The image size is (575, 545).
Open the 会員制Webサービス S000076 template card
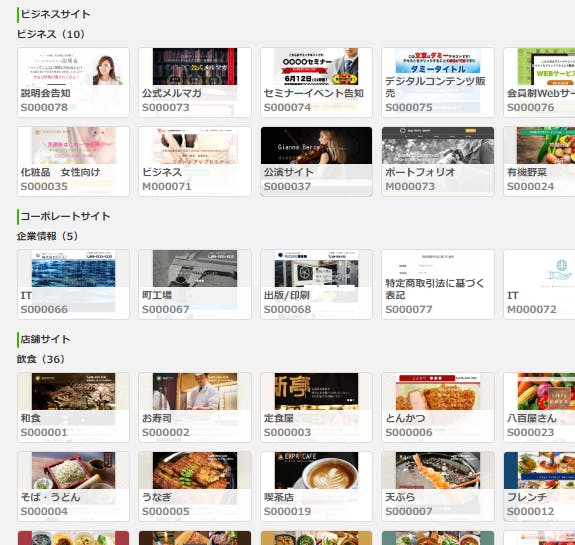click(x=539, y=83)
